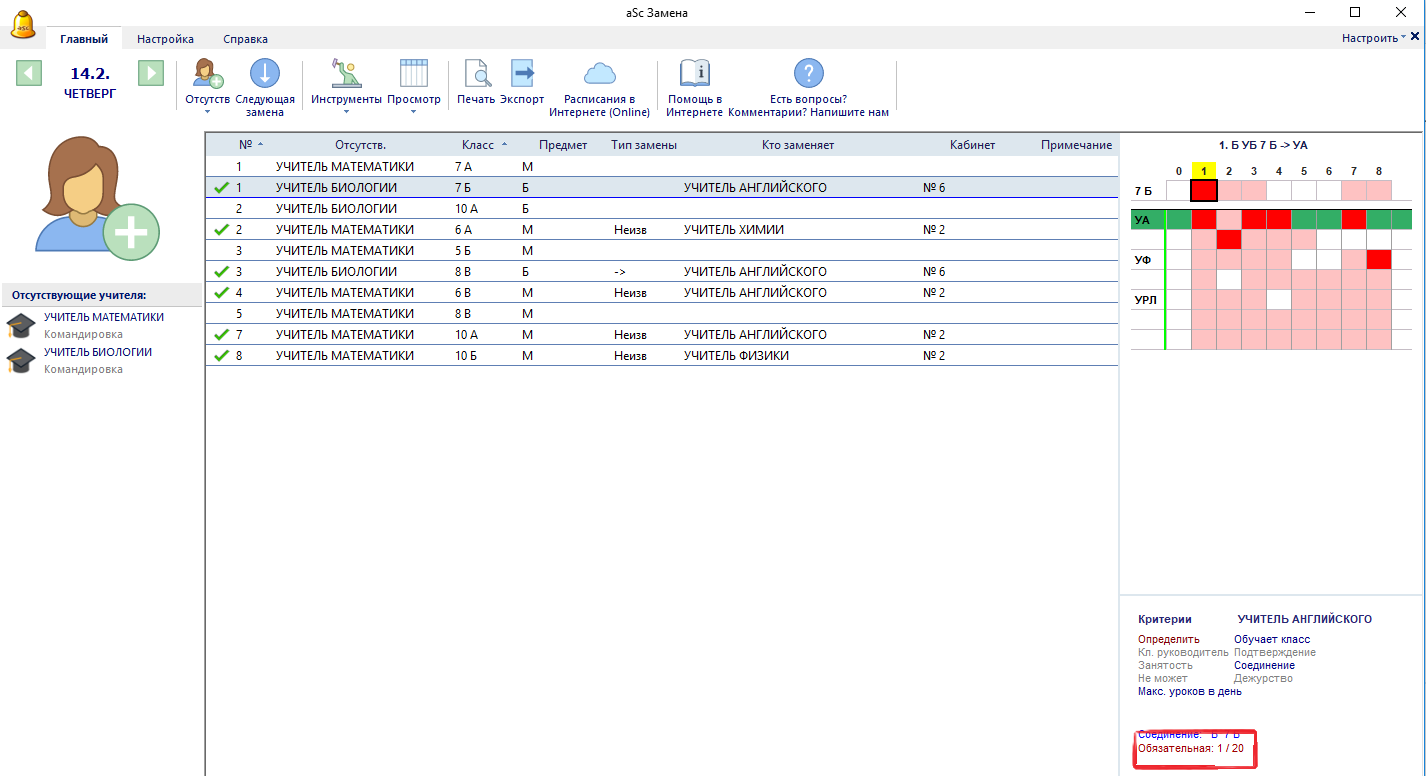Click the yellow lesson 1 header in the grid

[x=1204, y=170]
